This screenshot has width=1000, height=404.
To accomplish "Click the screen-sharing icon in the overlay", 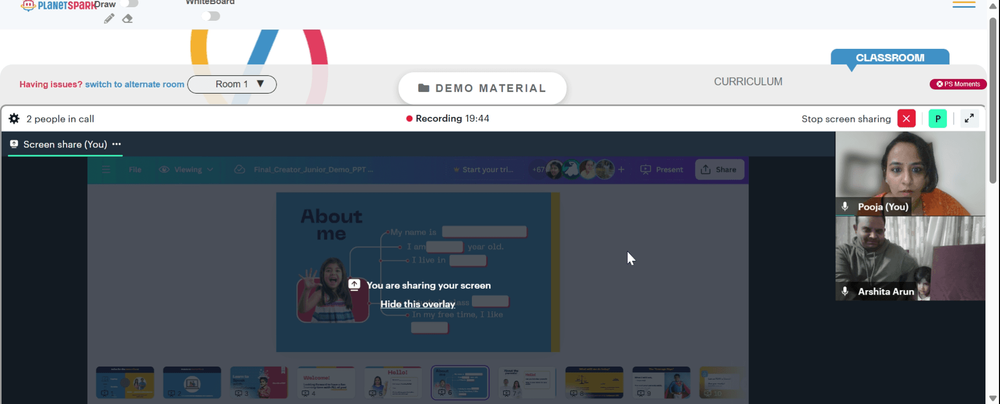I will (354, 285).
